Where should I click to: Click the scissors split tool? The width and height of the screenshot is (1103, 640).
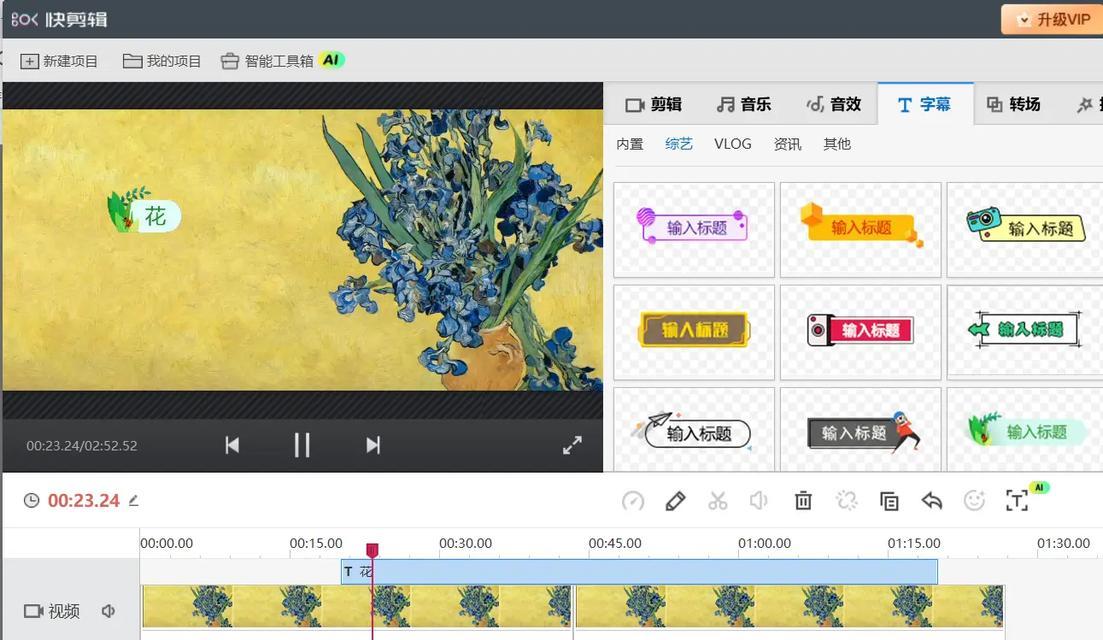coord(718,501)
